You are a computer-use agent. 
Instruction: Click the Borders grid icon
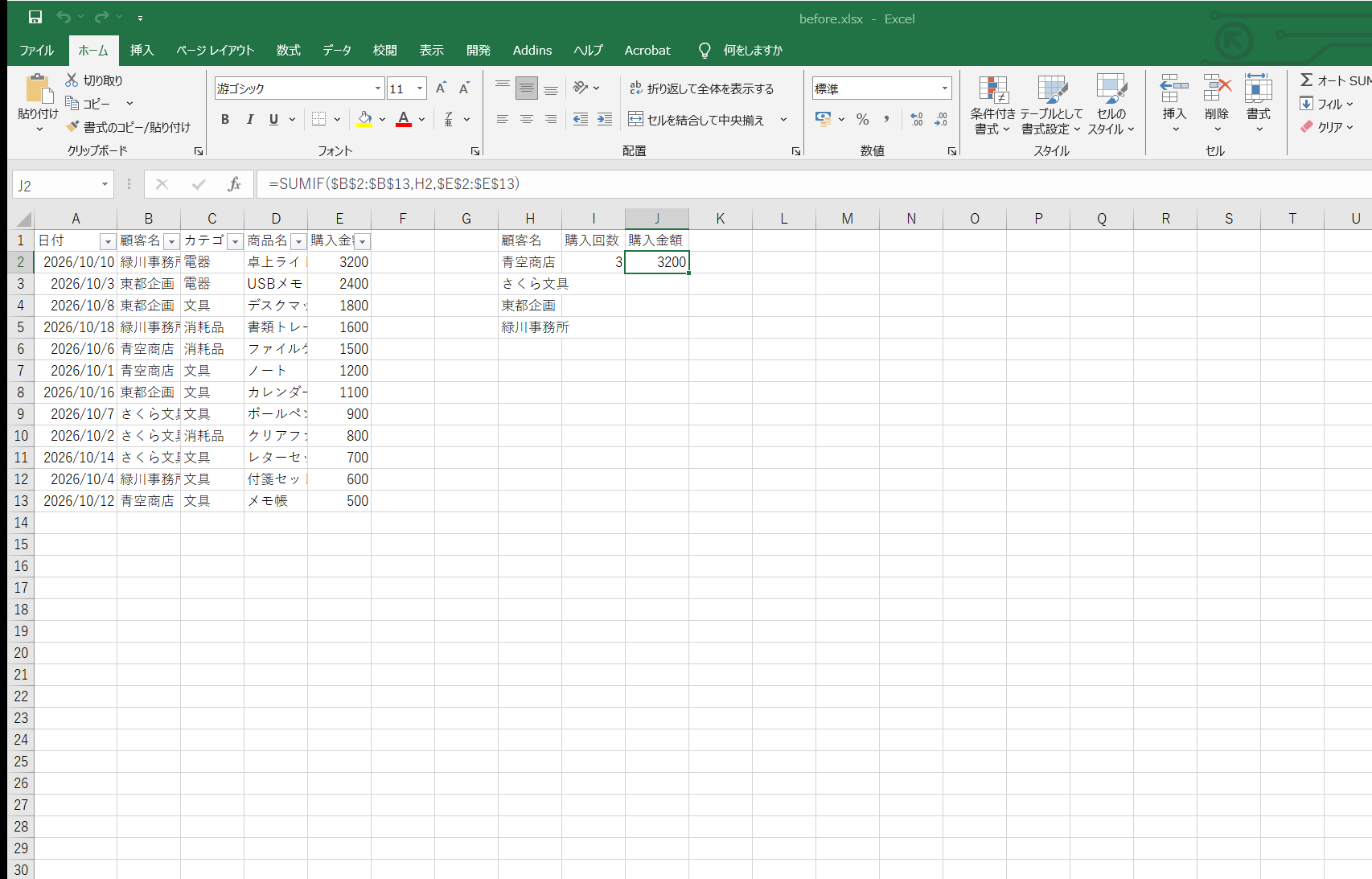tap(318, 119)
